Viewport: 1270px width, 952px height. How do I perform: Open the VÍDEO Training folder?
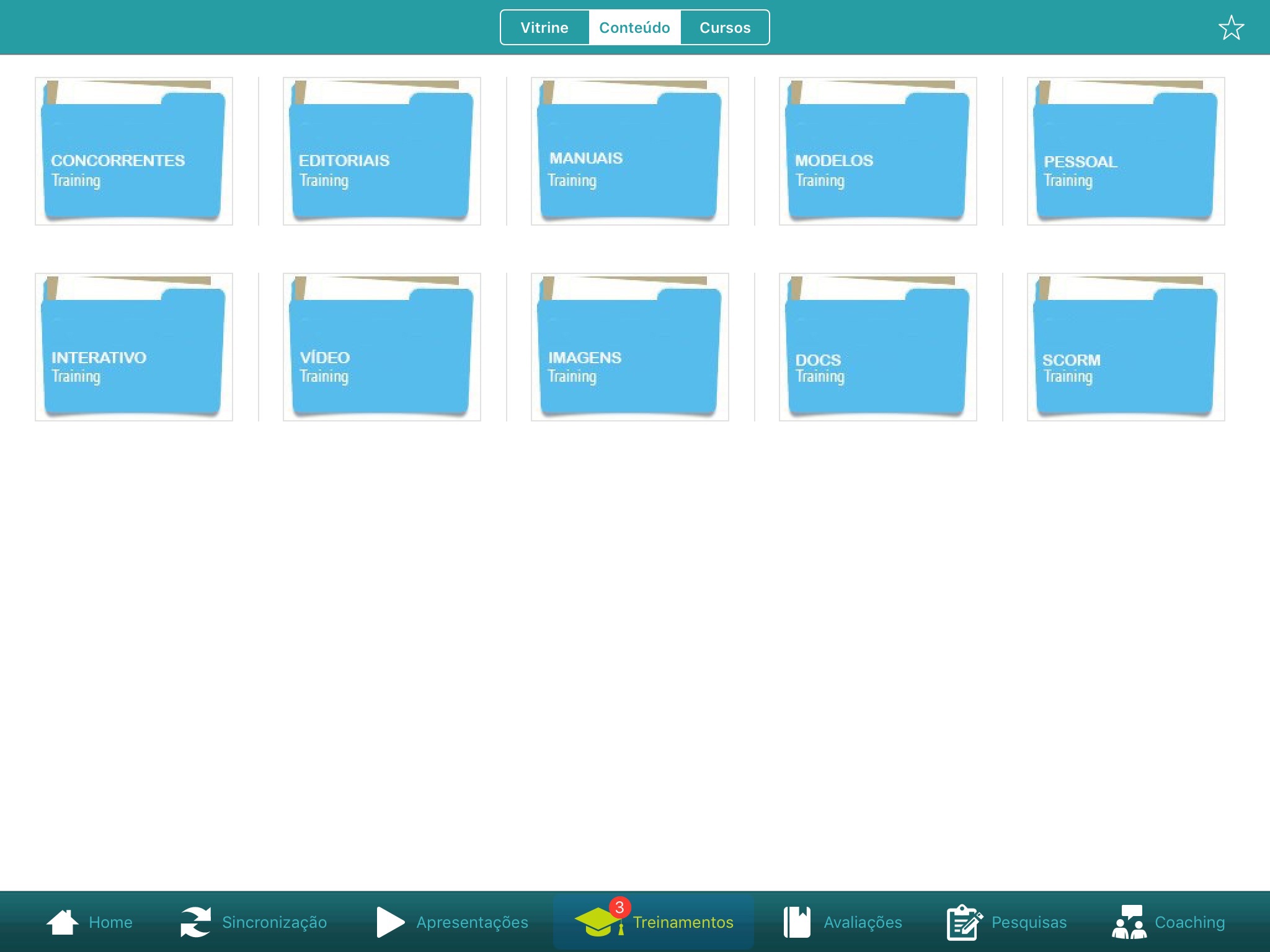(x=382, y=346)
